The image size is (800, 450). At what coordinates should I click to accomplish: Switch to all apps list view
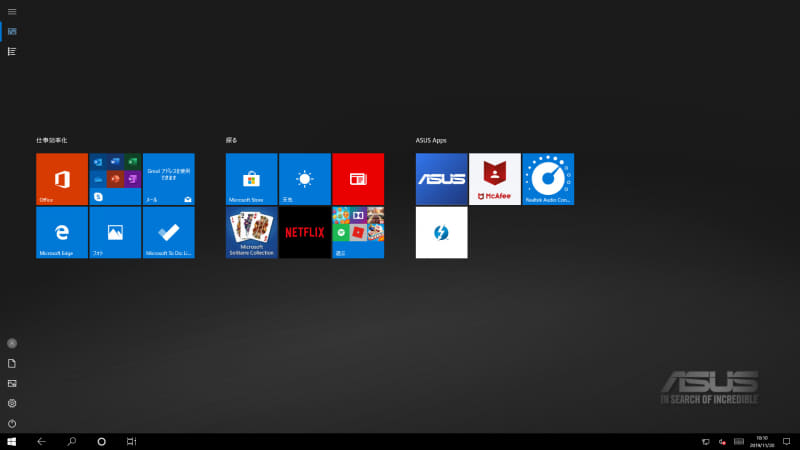[x=12, y=52]
